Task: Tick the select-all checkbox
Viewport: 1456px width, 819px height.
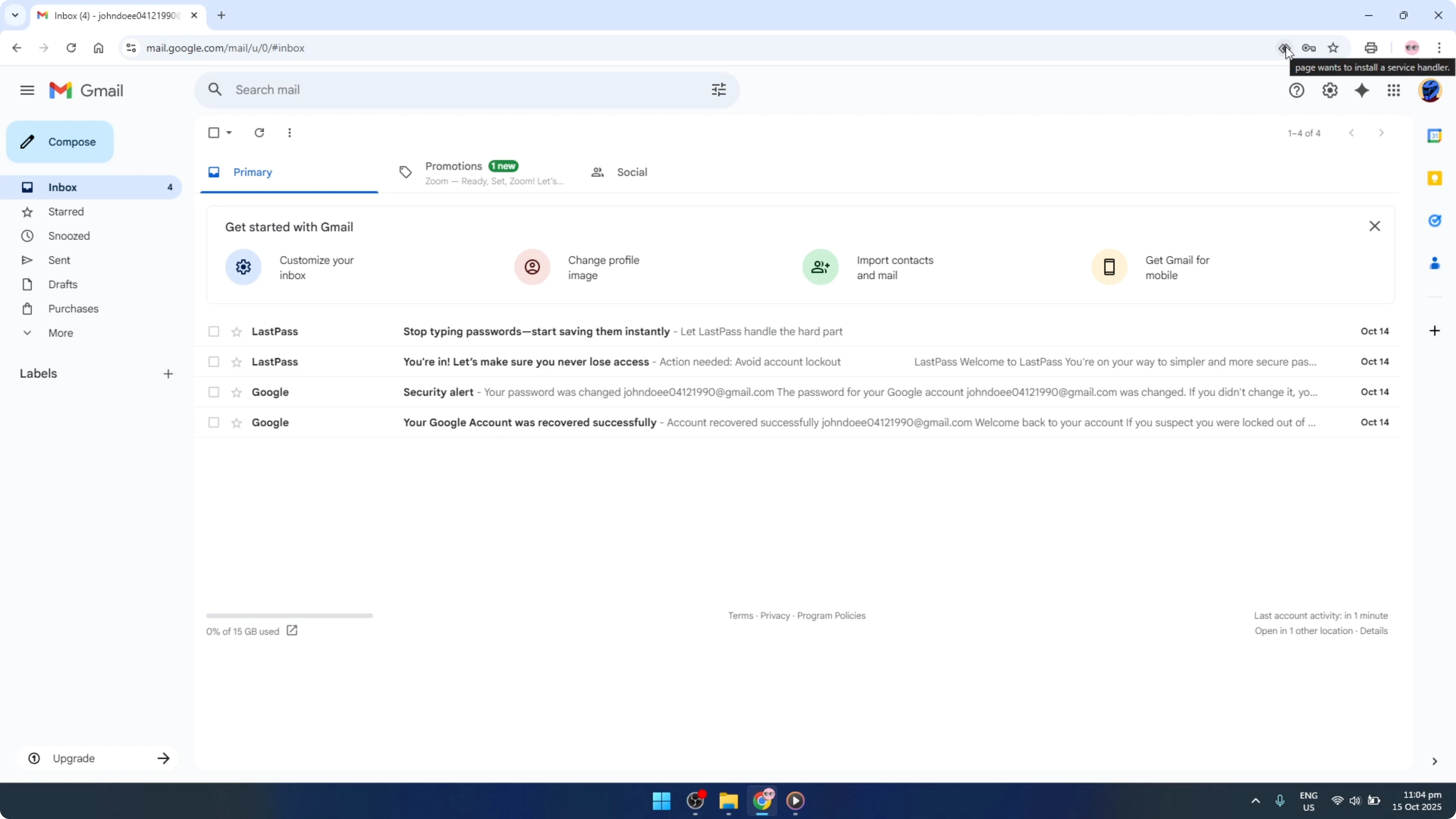Action: [x=214, y=133]
